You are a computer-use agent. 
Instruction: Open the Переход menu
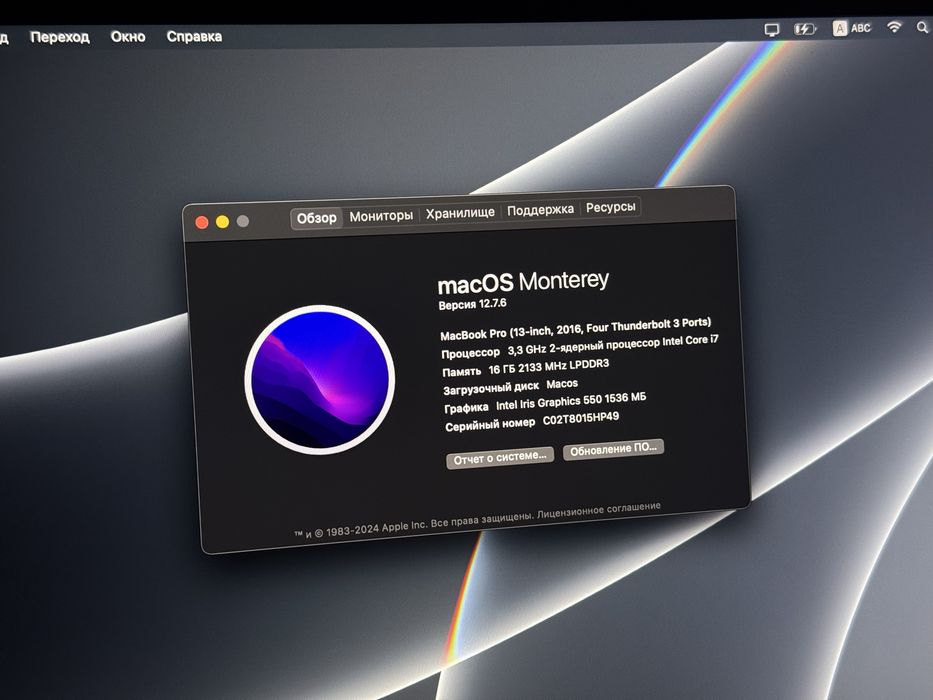(60, 37)
